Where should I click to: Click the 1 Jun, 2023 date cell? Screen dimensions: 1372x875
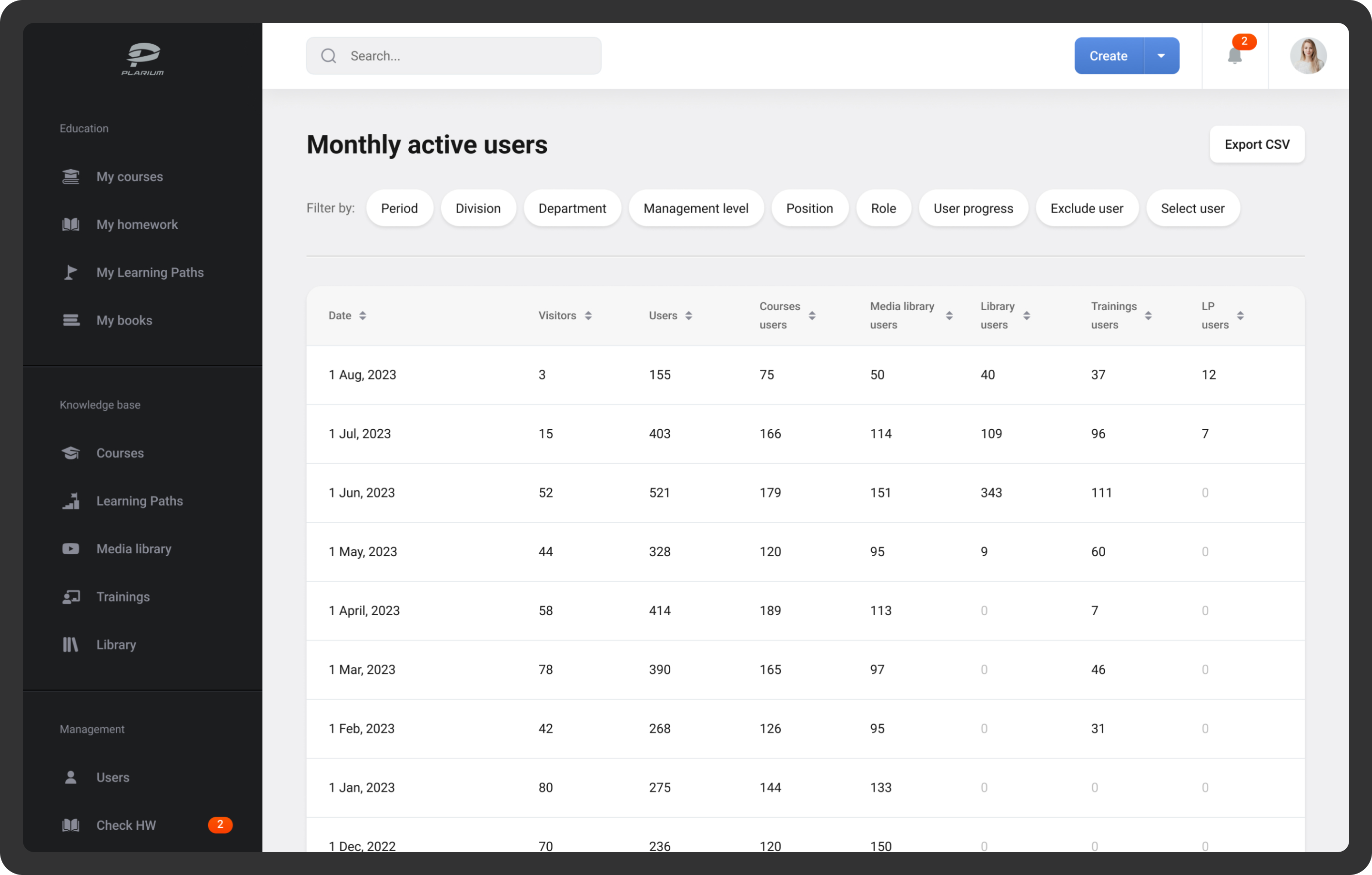pyautogui.click(x=362, y=492)
